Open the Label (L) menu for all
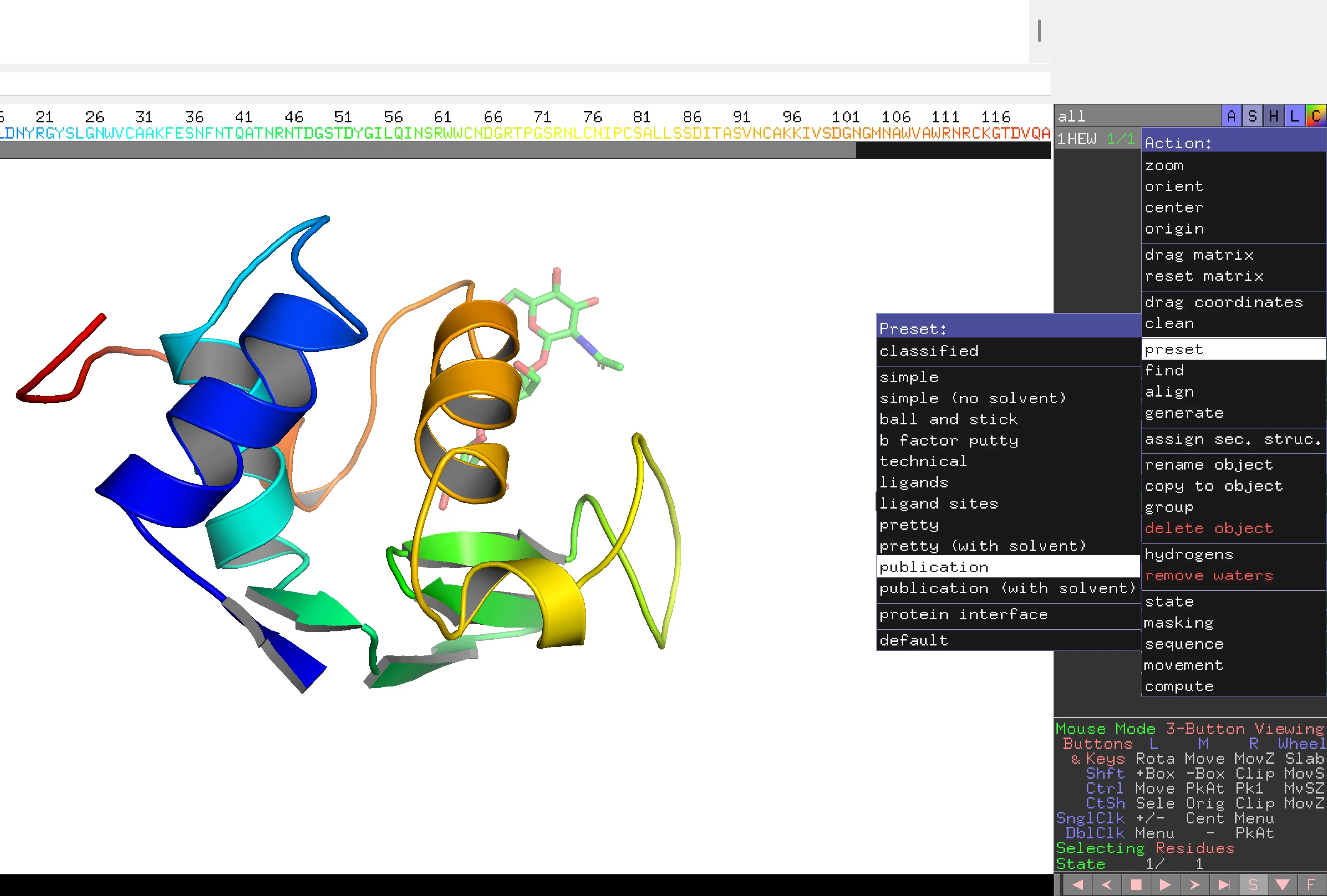This screenshot has height=896, width=1327. pos(1295,117)
